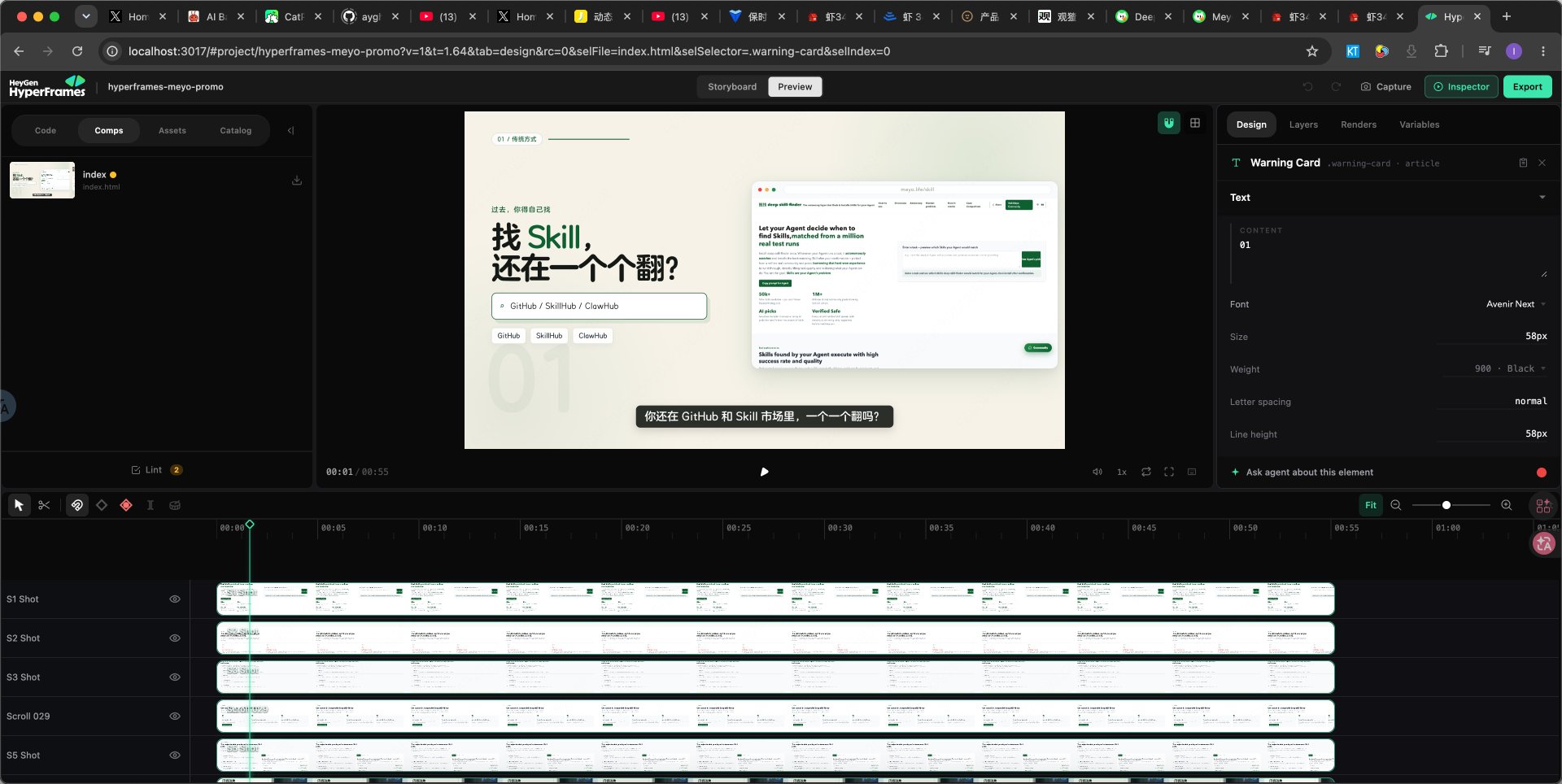
Task: Open the Assets tab
Action: point(172,130)
